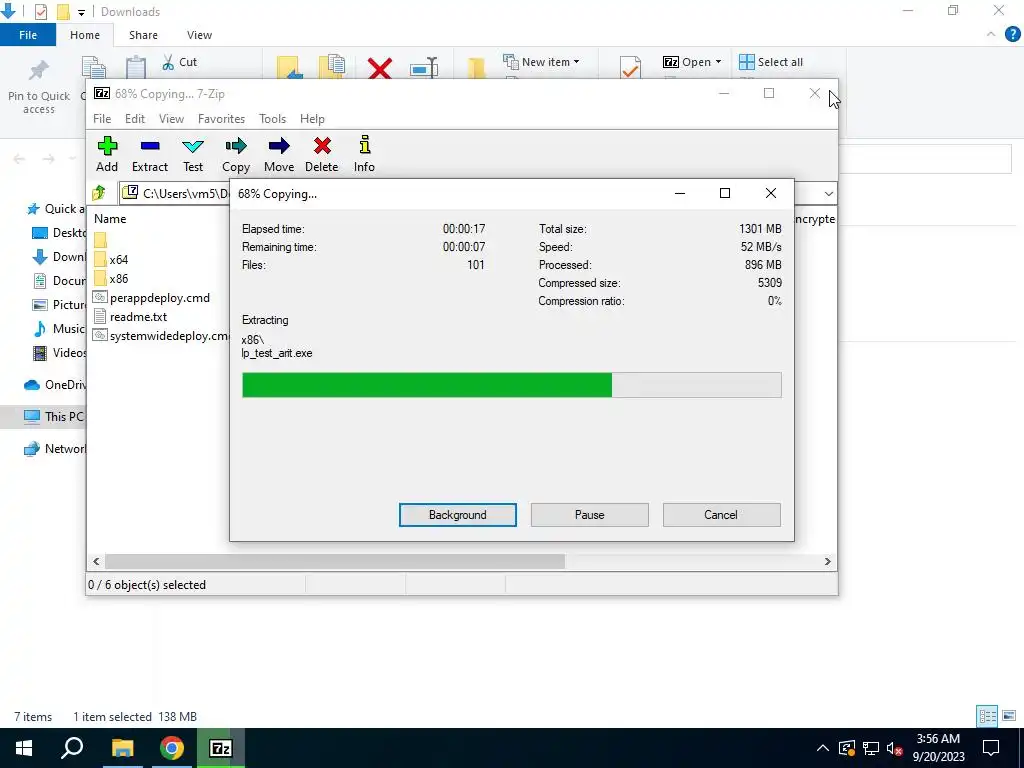Open the Tools menu in 7-Zip
This screenshot has width=1024, height=768.
click(x=272, y=119)
